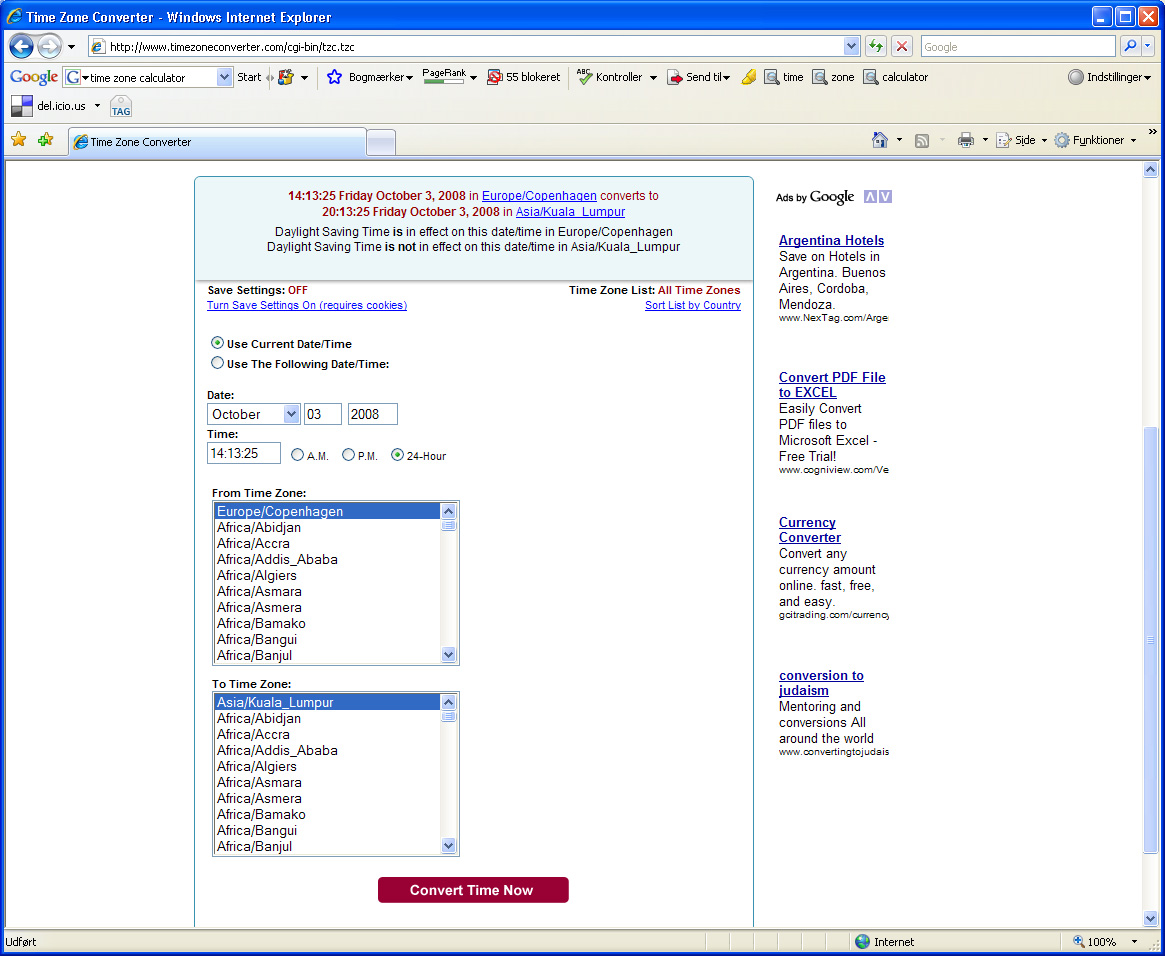Image resolution: width=1165 pixels, height=956 pixels.
Task: Click the Add to Favorites icon
Action: (x=45, y=139)
